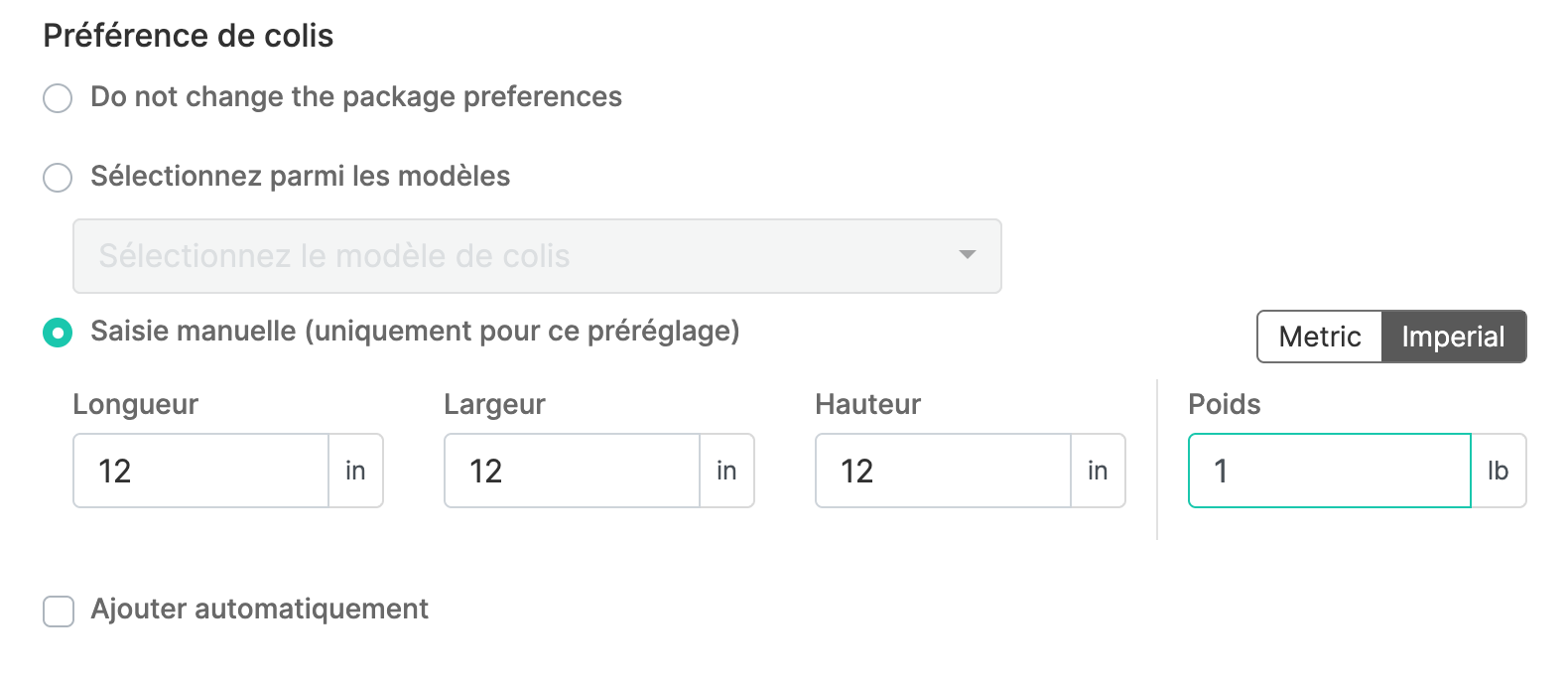Screen dimensions: 1568x679
Task: Click the 'Sélectionnez parmi les modèles' label text
Action: [300, 176]
